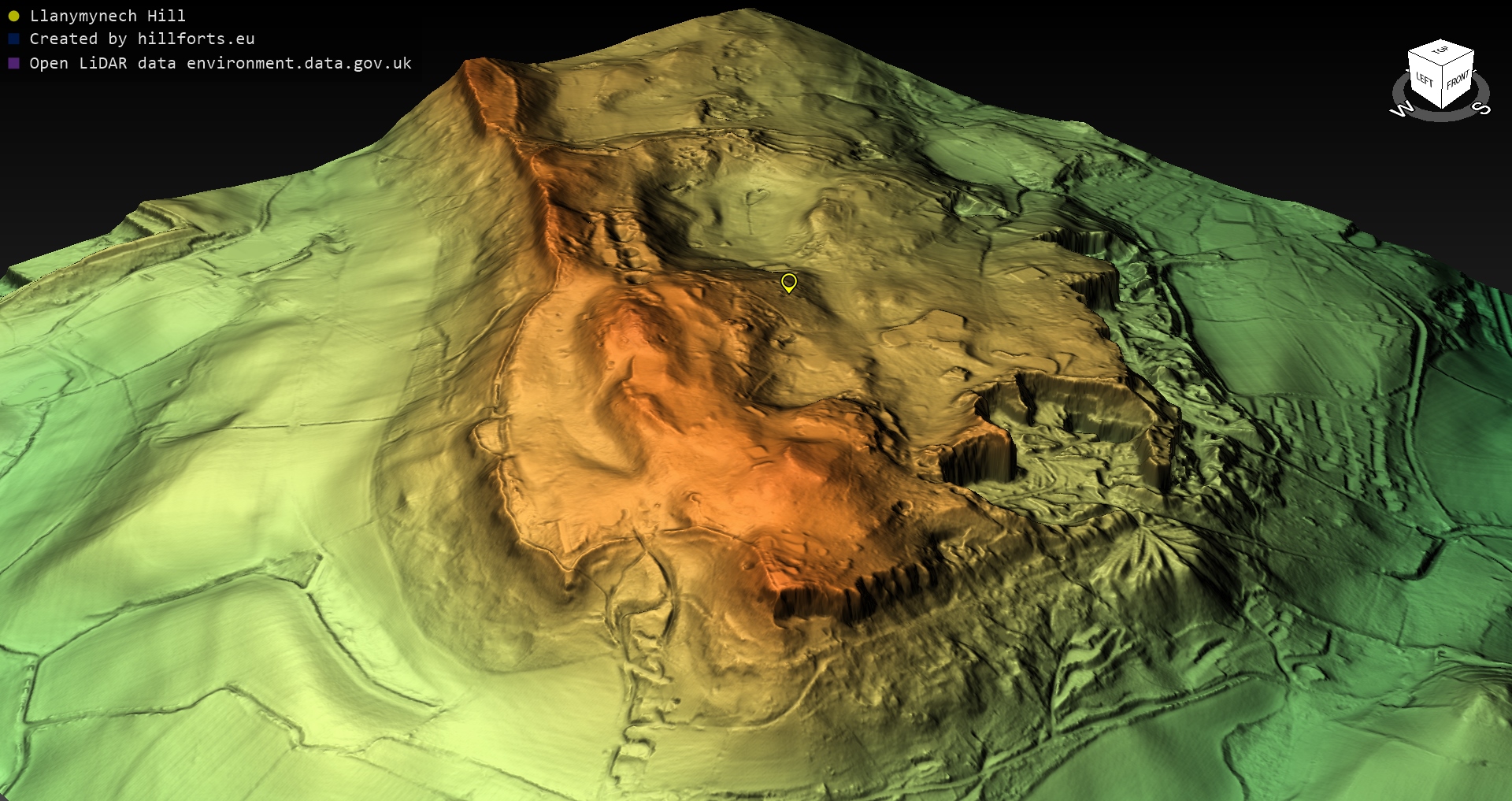This screenshot has height=801, width=1512.
Task: Click the cube corner joining all three faces
Action: pos(1443,67)
